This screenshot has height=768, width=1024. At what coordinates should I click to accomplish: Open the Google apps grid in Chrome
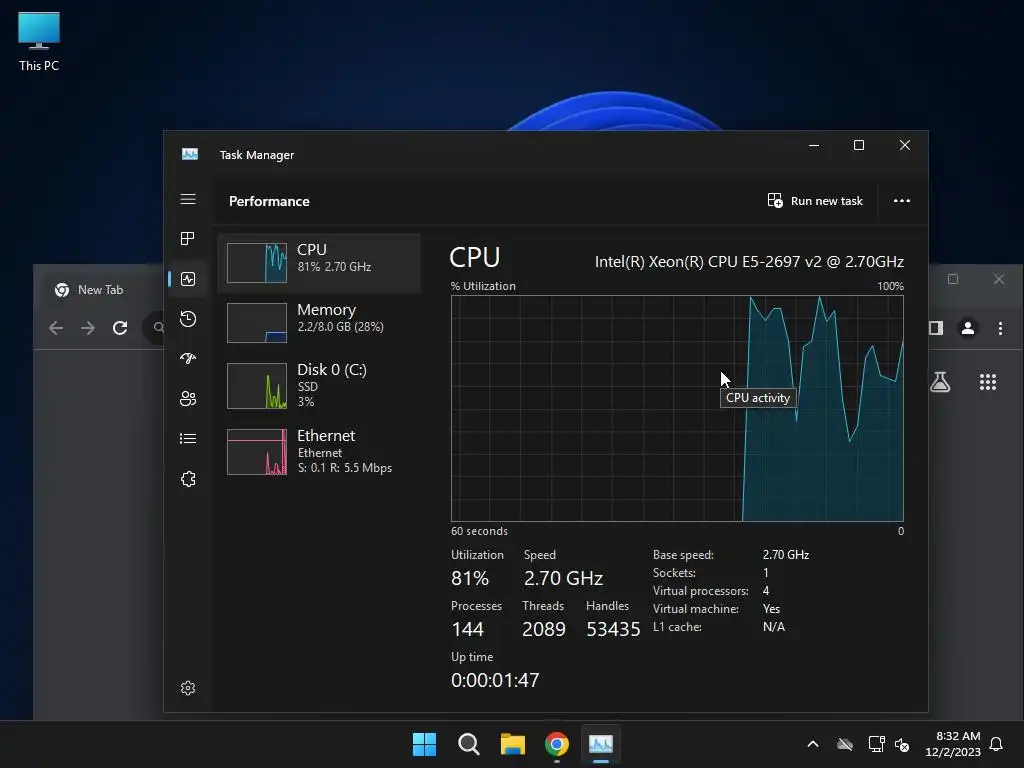pos(988,382)
